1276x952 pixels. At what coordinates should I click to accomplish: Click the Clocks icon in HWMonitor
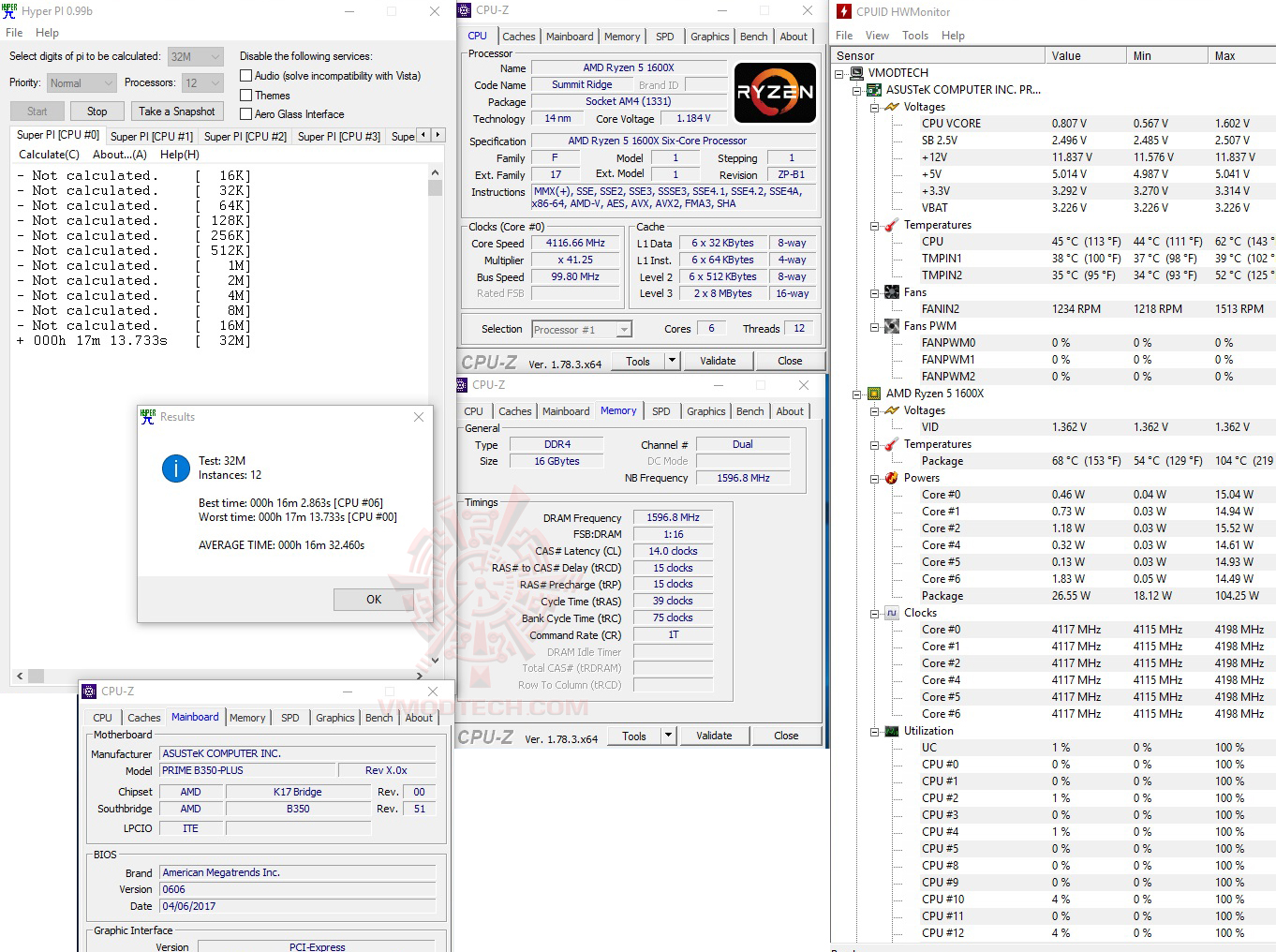click(890, 613)
